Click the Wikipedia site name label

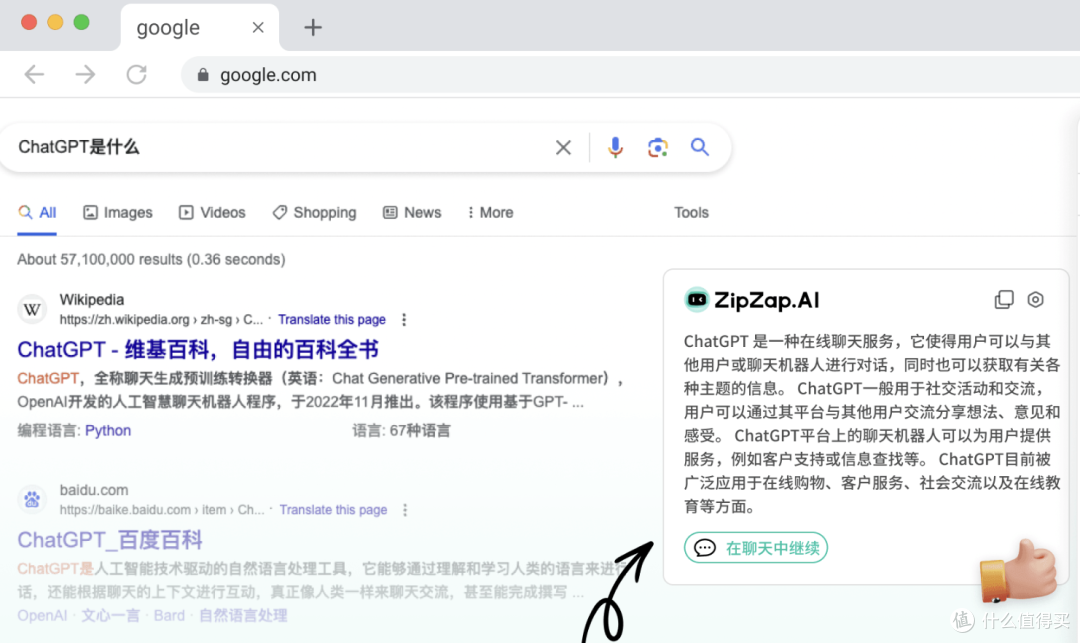[x=92, y=299]
